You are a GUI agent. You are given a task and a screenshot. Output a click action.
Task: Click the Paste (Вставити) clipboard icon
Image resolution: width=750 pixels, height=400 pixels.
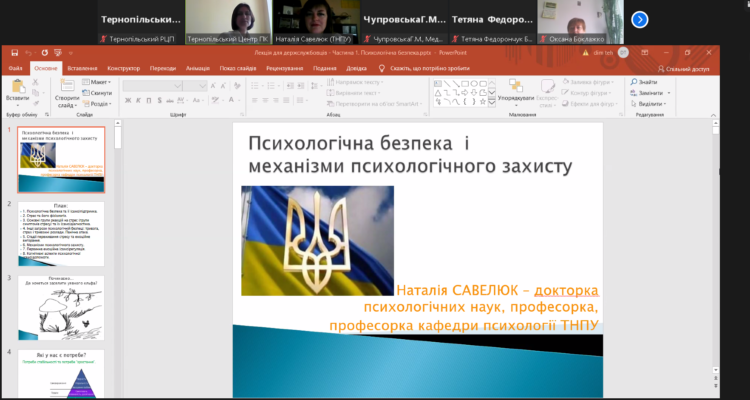(18, 87)
